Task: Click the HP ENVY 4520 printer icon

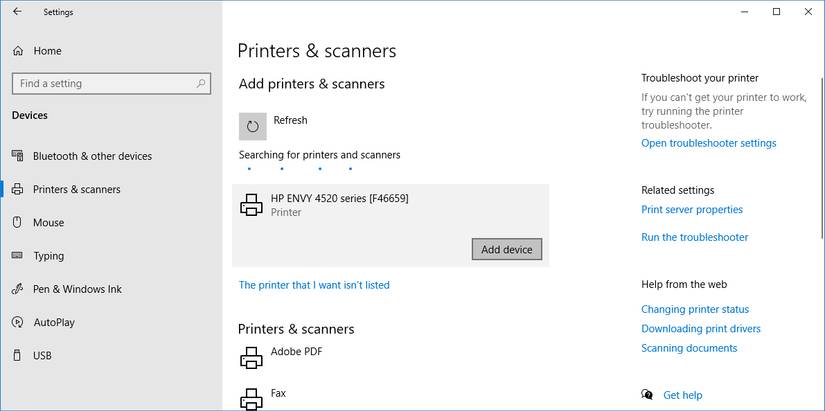Action: 251,205
